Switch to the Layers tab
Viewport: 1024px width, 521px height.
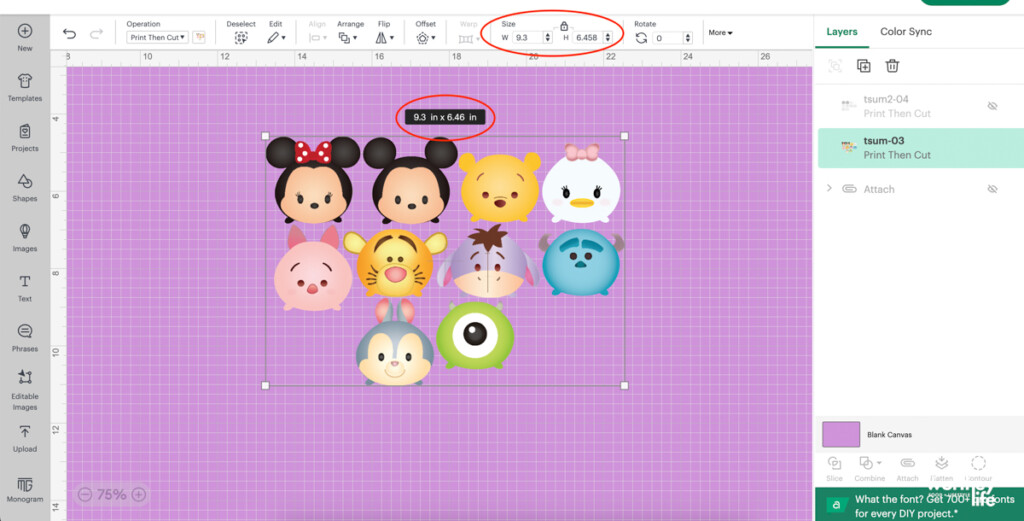[842, 31]
